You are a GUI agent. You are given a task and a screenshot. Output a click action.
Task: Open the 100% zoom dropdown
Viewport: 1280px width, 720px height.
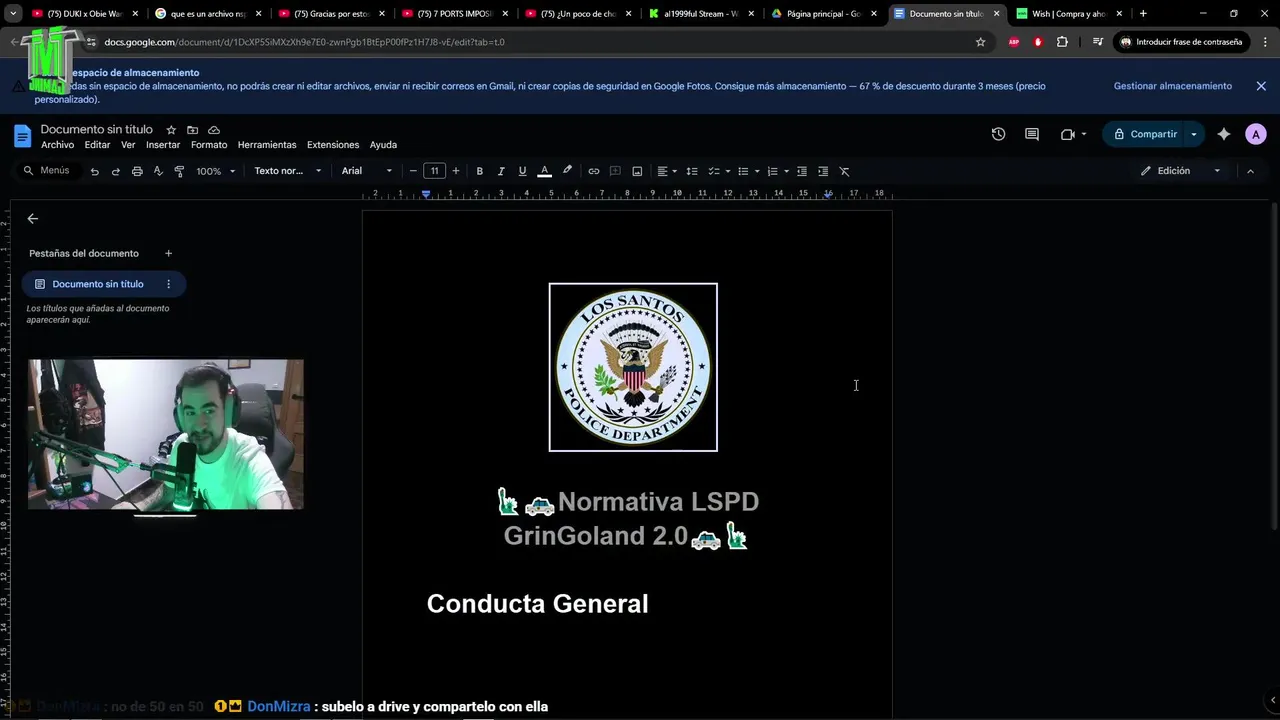pos(215,171)
